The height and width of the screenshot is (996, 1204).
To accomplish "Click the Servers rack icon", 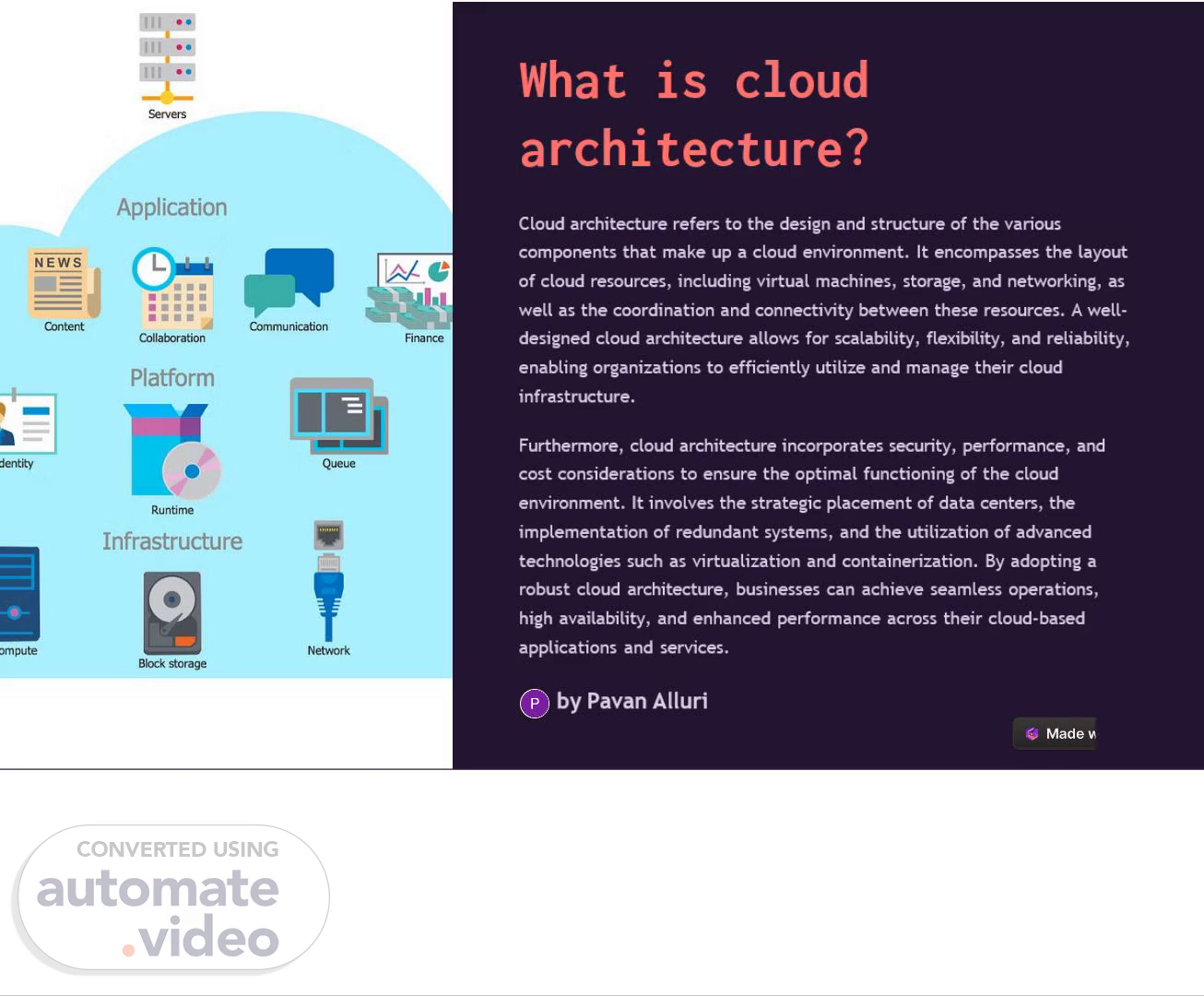I will tap(167, 57).
